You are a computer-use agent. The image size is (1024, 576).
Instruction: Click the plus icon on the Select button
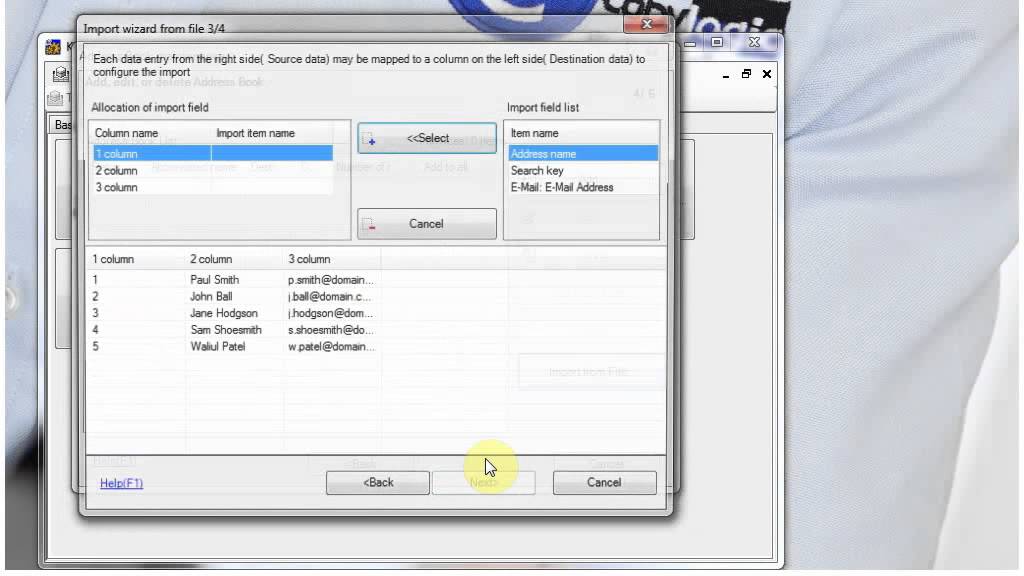369,139
